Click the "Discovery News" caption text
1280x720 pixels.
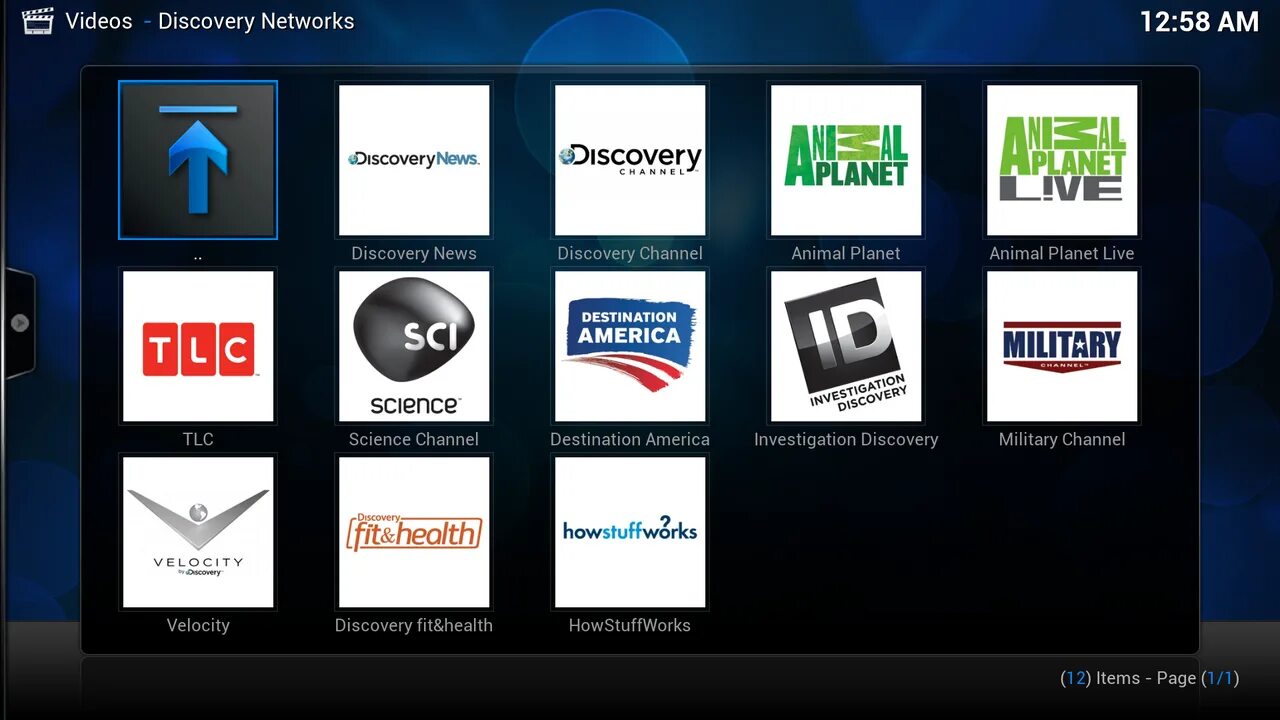click(414, 253)
